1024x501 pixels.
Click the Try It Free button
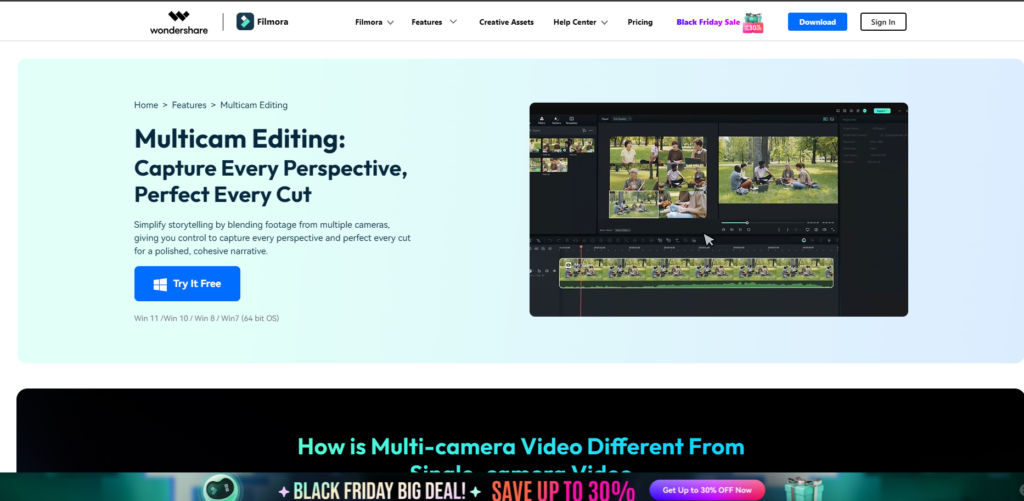click(187, 283)
